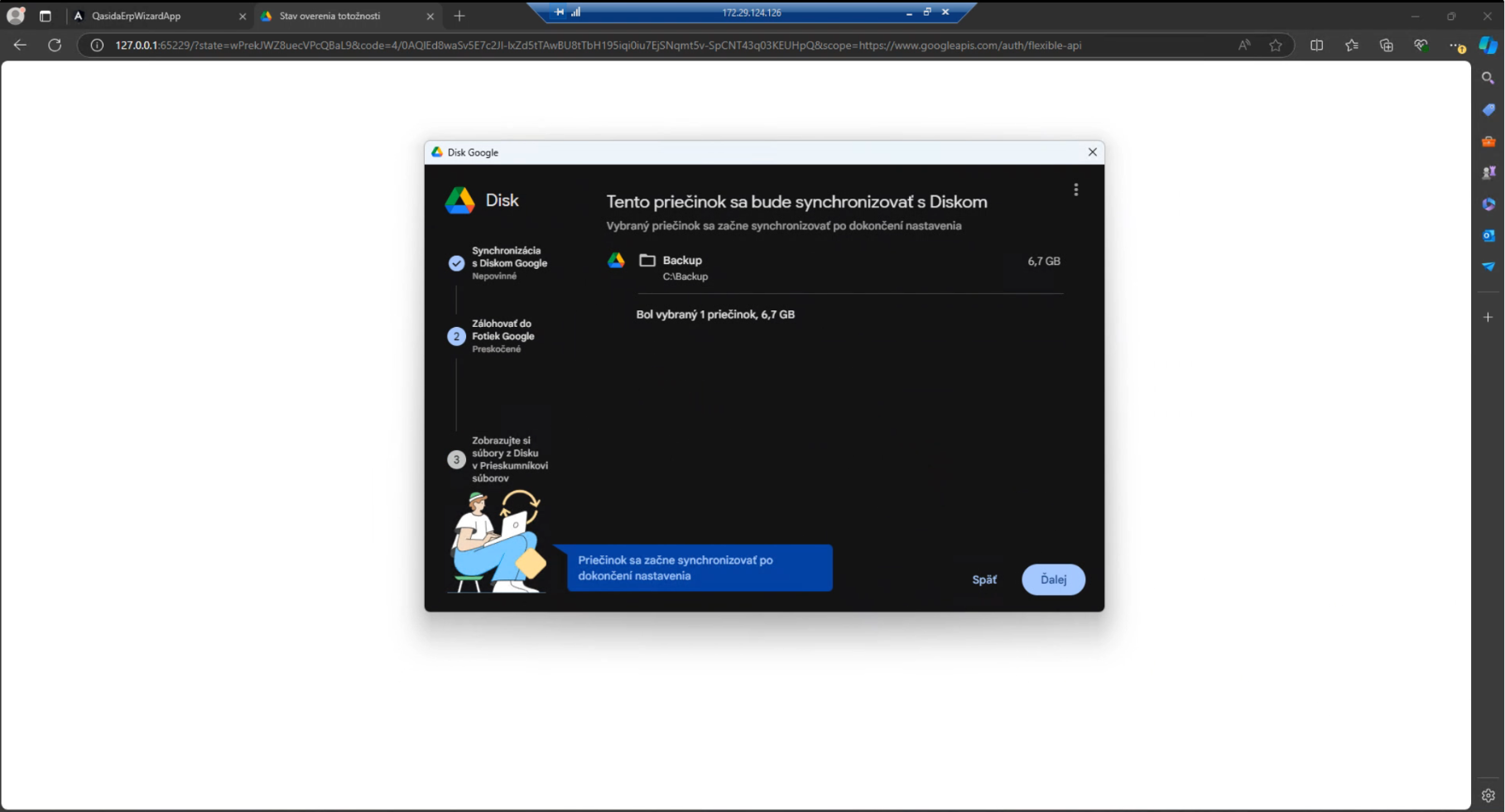Select step 3 Zobrazujte si súbory z Disku

click(499, 459)
